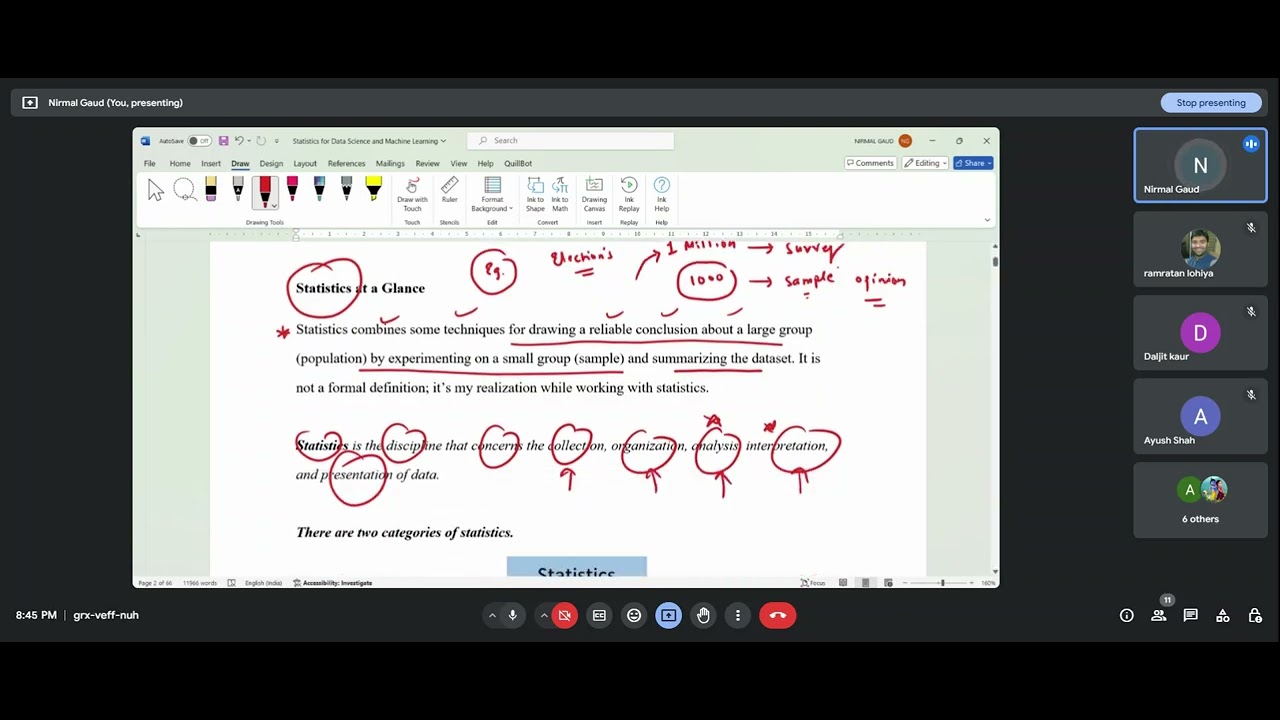Viewport: 1280px width, 720px height.
Task: Switch to Focus mode in status bar
Action: point(811,583)
